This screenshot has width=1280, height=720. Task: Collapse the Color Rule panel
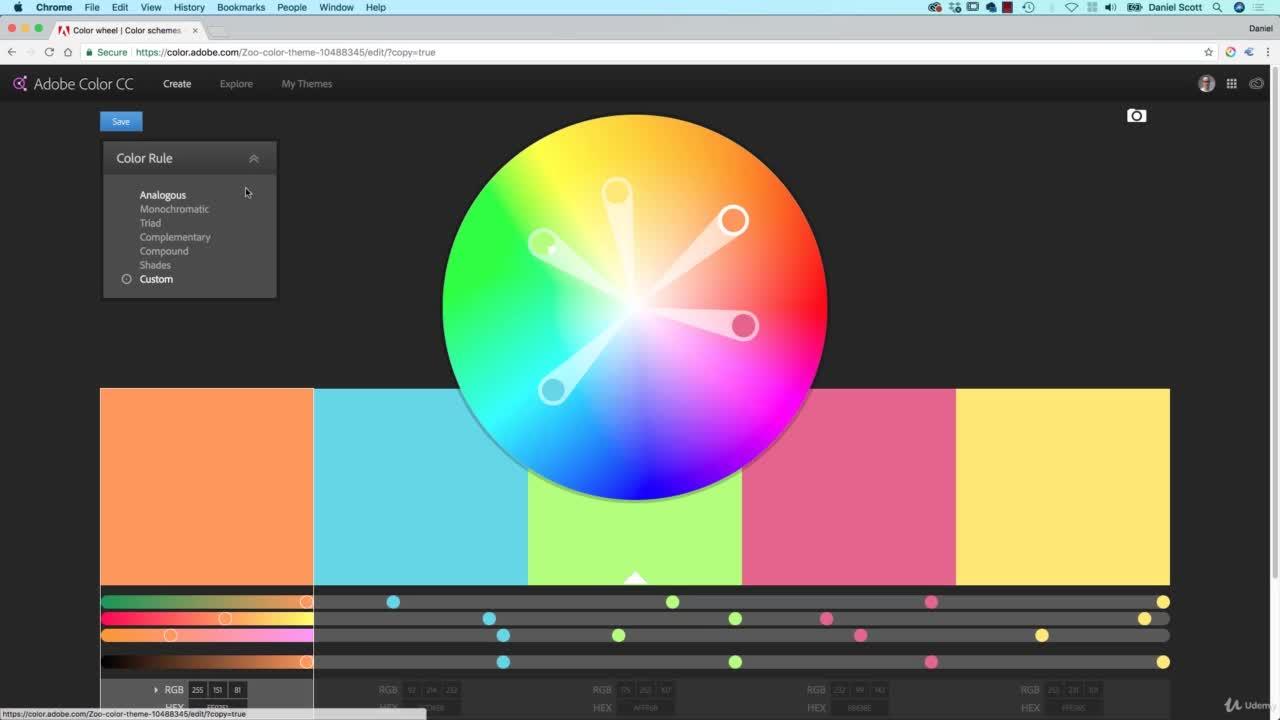[x=253, y=158]
